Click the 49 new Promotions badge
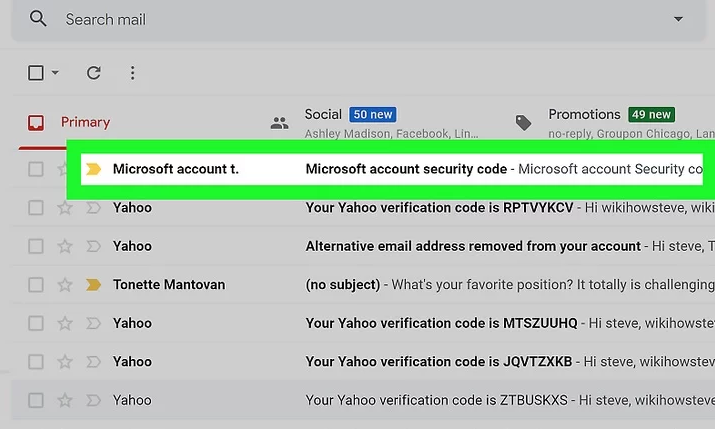Image resolution: width=715 pixels, height=429 pixels. [x=651, y=114]
